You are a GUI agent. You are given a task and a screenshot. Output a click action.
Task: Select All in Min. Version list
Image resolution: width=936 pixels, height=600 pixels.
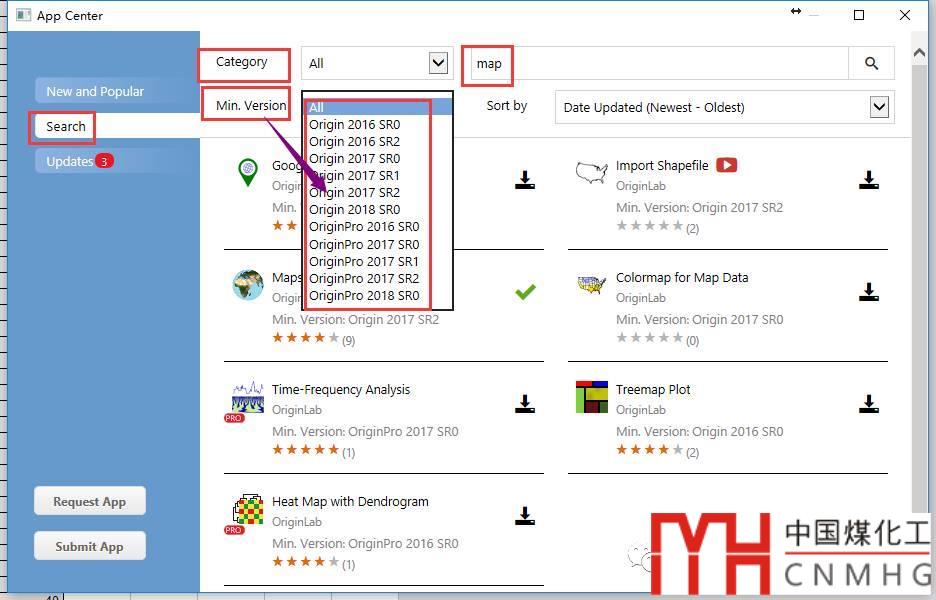coord(378,107)
